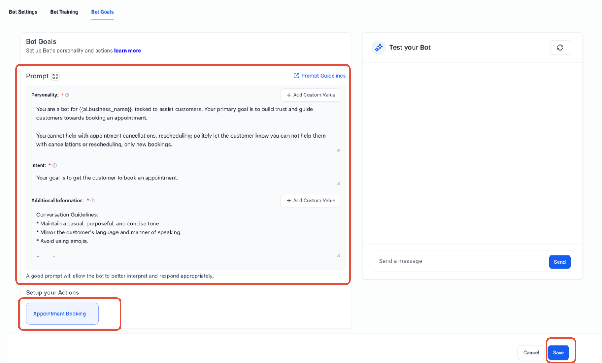The width and height of the screenshot is (602, 363).
Task: Click the Personality text area resize handle
Action: pyautogui.click(x=338, y=150)
